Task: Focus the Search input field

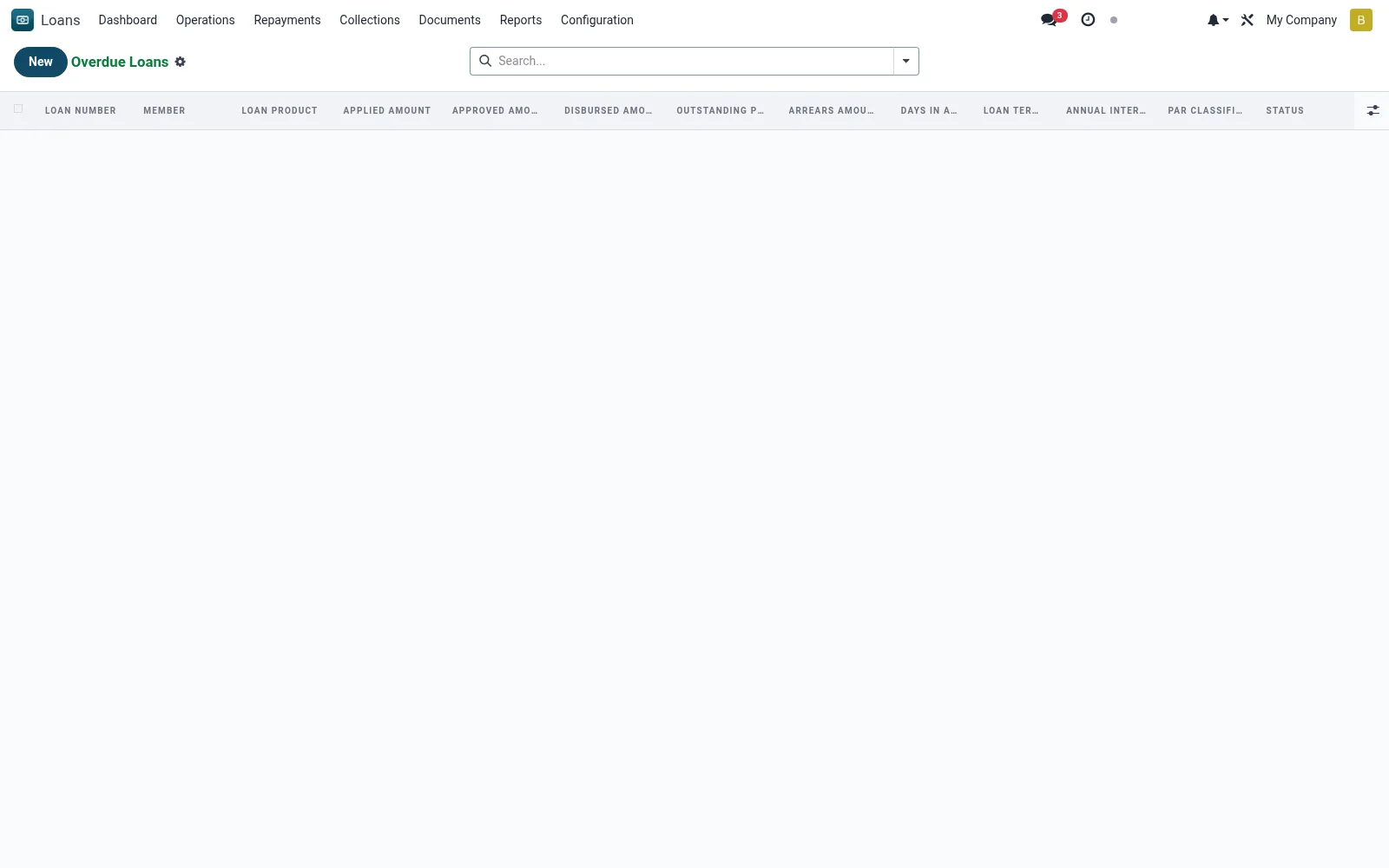Action: tap(693, 61)
